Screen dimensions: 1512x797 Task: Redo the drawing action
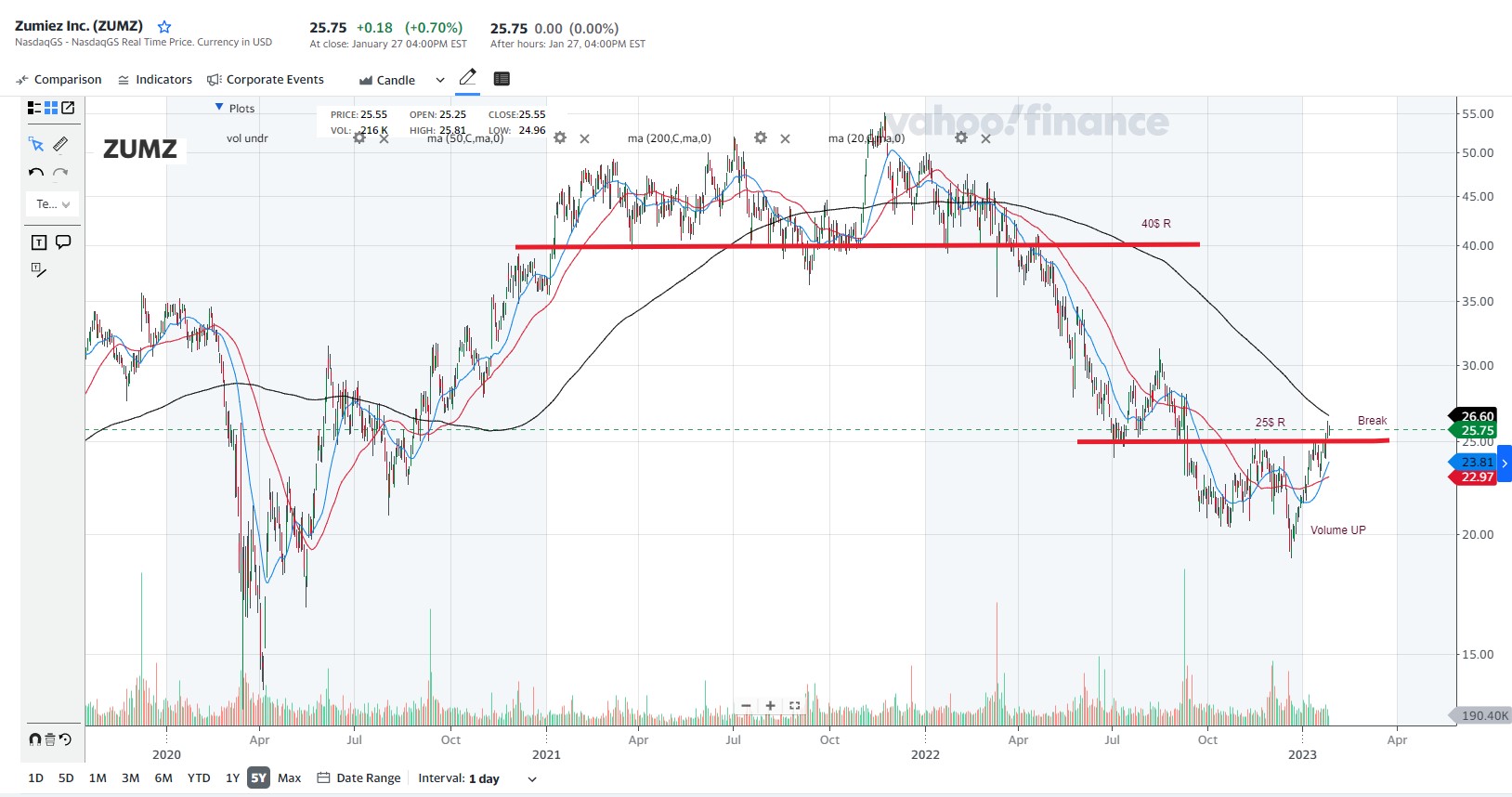tap(60, 173)
